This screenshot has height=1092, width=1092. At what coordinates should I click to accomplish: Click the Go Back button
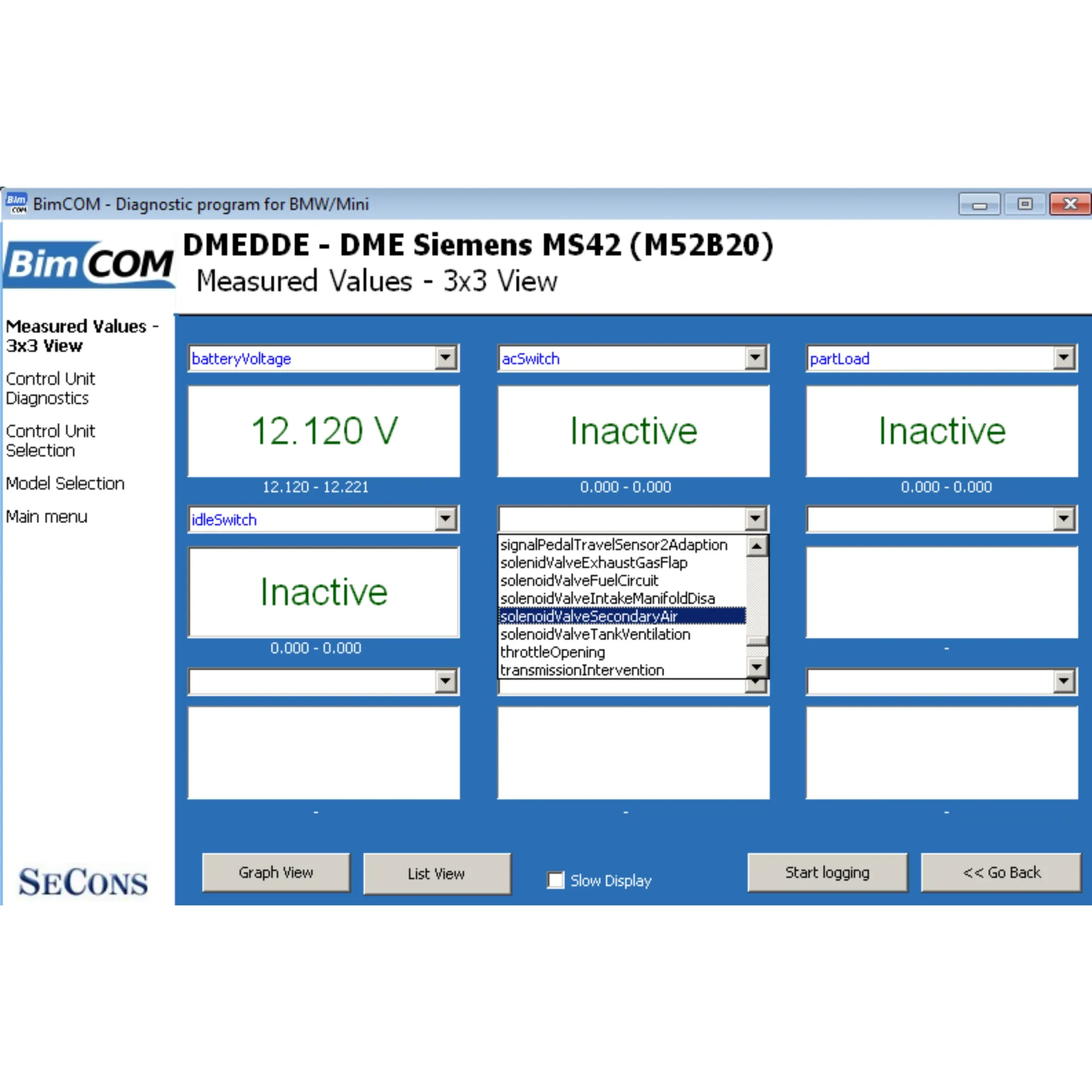pos(1001,872)
